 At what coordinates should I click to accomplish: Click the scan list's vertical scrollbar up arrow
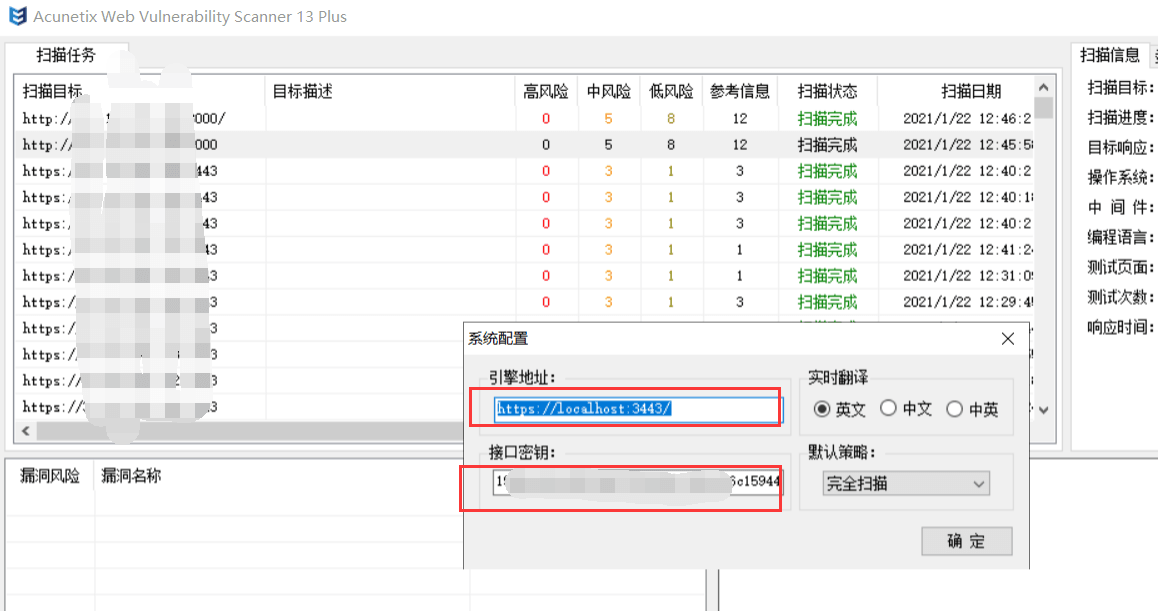[1044, 87]
